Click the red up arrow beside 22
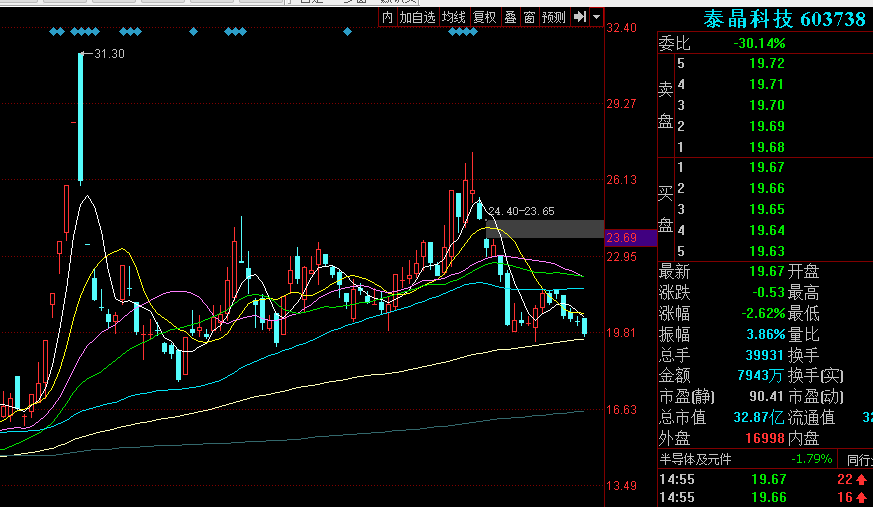This screenshot has height=507, width=873. pos(862,479)
